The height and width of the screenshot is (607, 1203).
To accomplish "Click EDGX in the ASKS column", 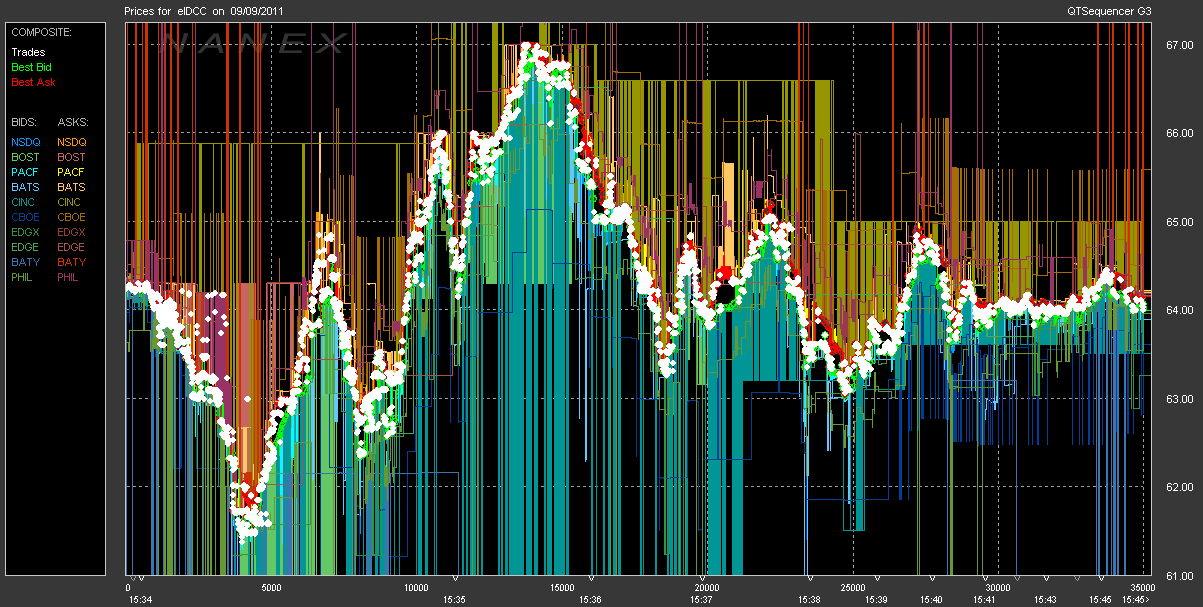I will click(x=72, y=232).
